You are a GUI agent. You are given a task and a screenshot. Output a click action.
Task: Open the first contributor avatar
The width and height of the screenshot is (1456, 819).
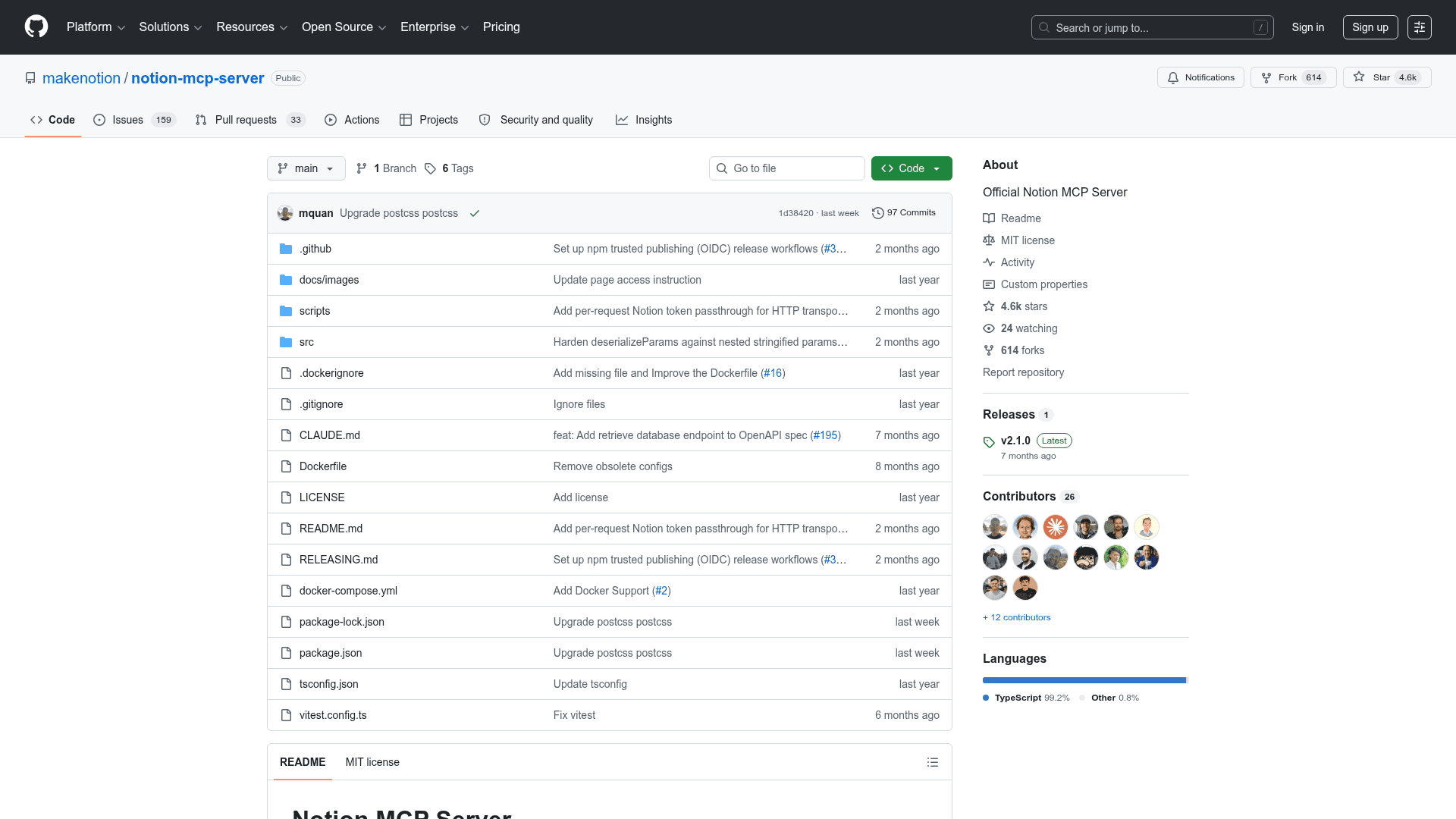995,526
